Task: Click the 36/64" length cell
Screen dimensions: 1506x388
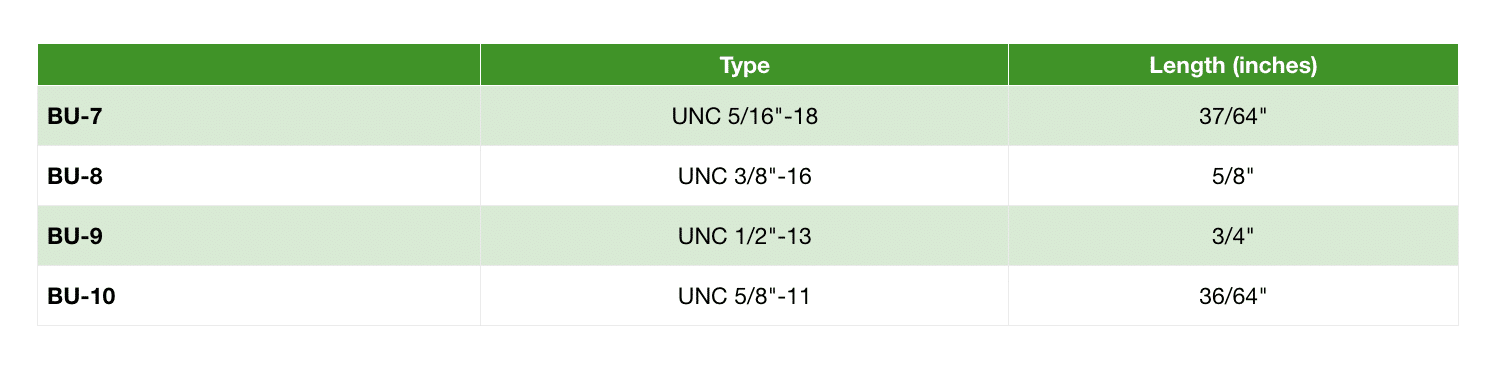Action: click(x=1233, y=296)
